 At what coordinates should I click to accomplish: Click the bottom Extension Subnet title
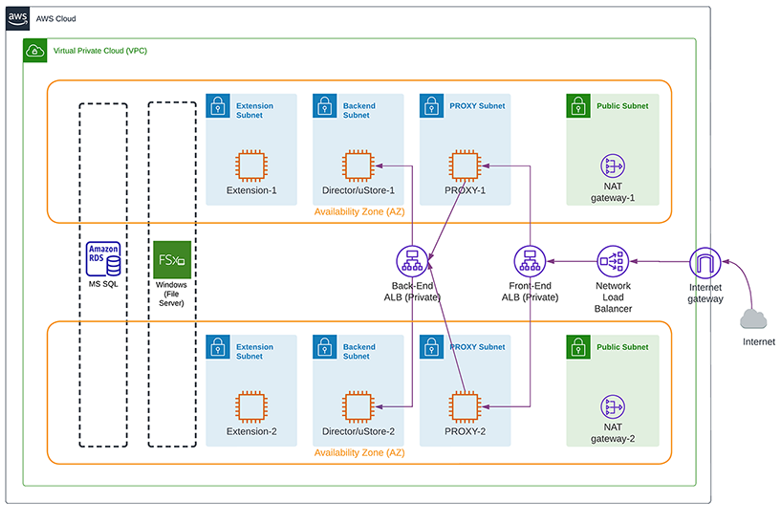pyautogui.click(x=255, y=352)
